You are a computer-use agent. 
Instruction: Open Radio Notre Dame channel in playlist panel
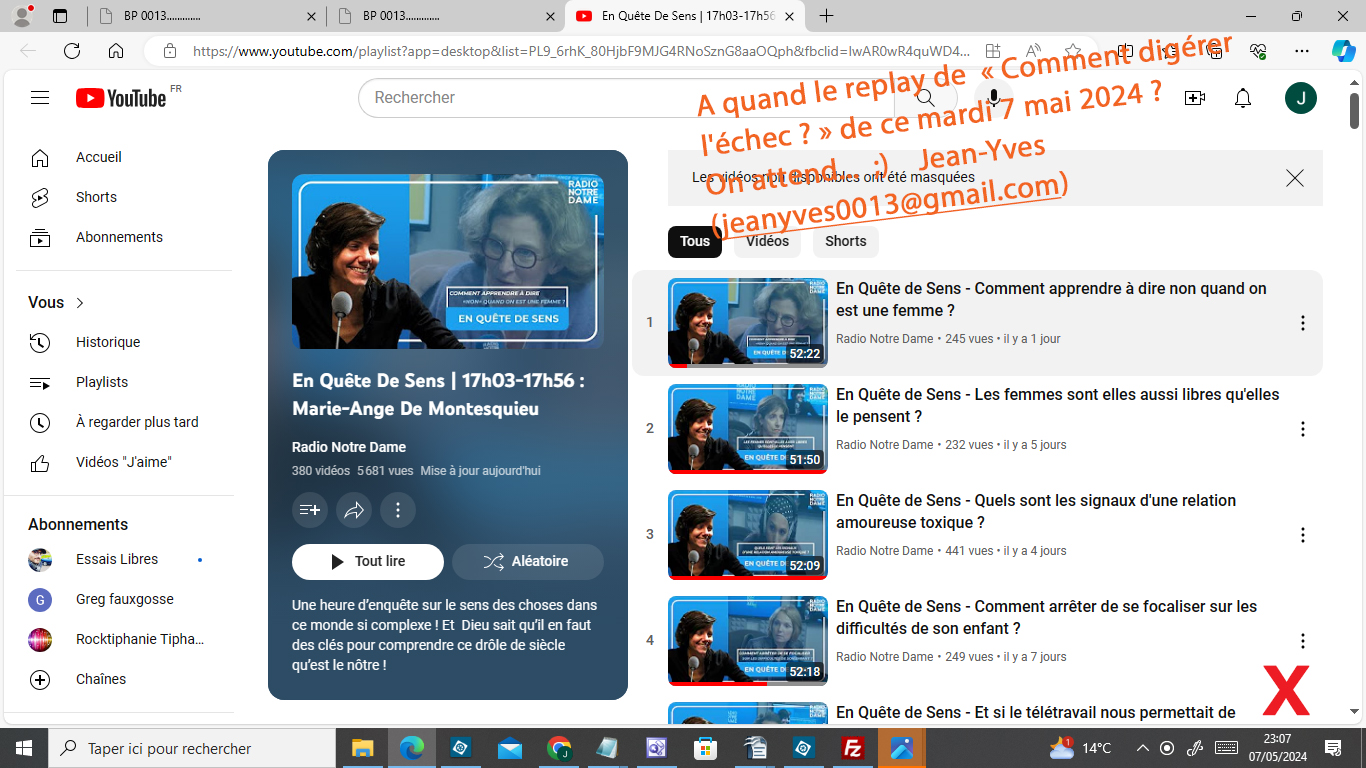pos(349,447)
